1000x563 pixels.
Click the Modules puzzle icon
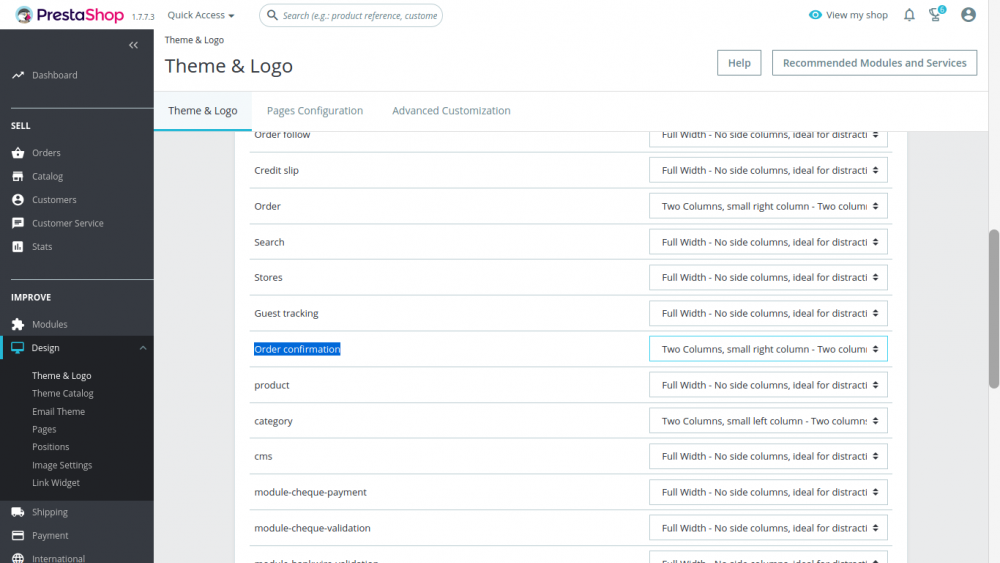point(18,325)
